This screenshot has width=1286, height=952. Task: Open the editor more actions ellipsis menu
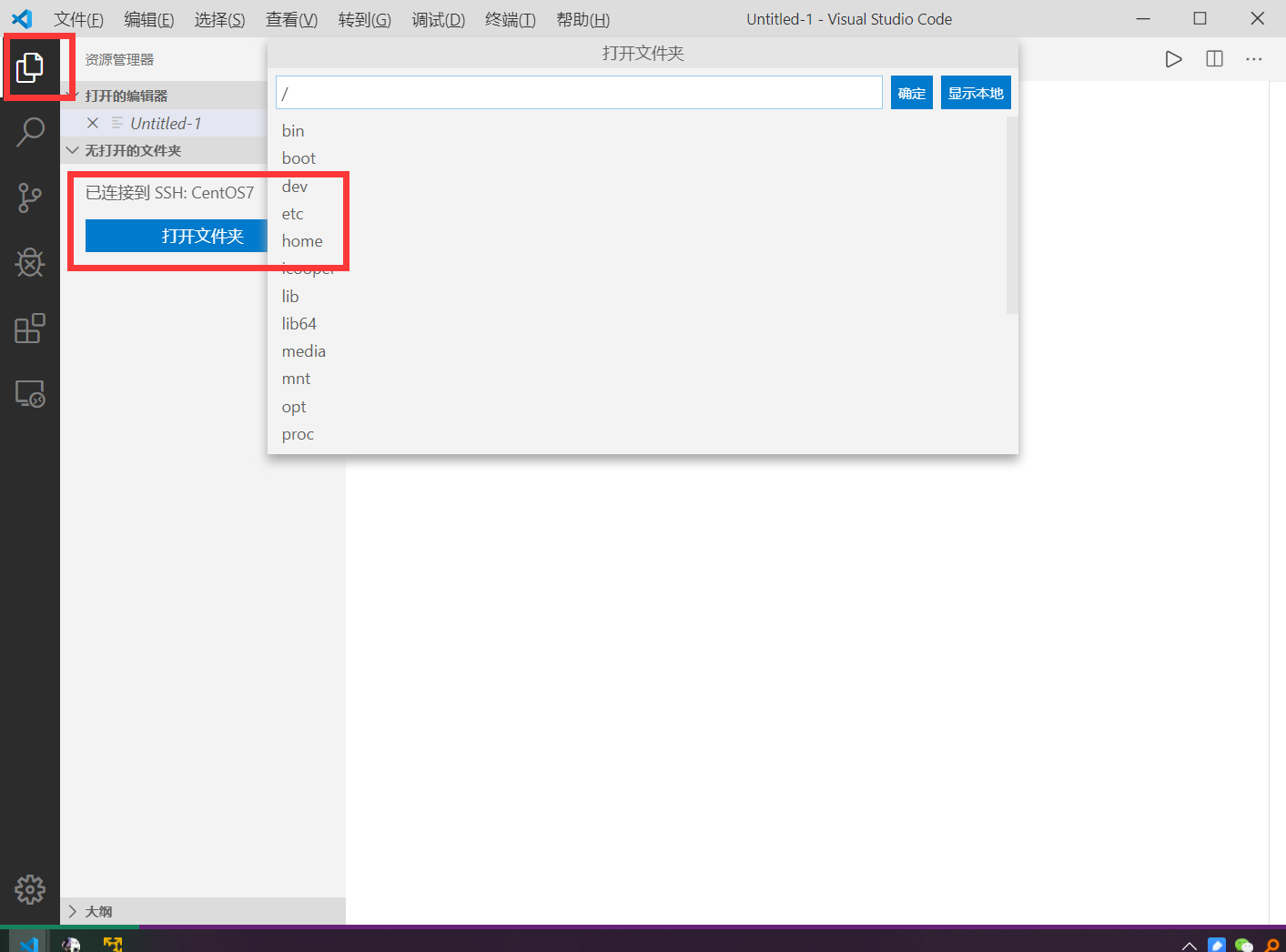click(1254, 58)
